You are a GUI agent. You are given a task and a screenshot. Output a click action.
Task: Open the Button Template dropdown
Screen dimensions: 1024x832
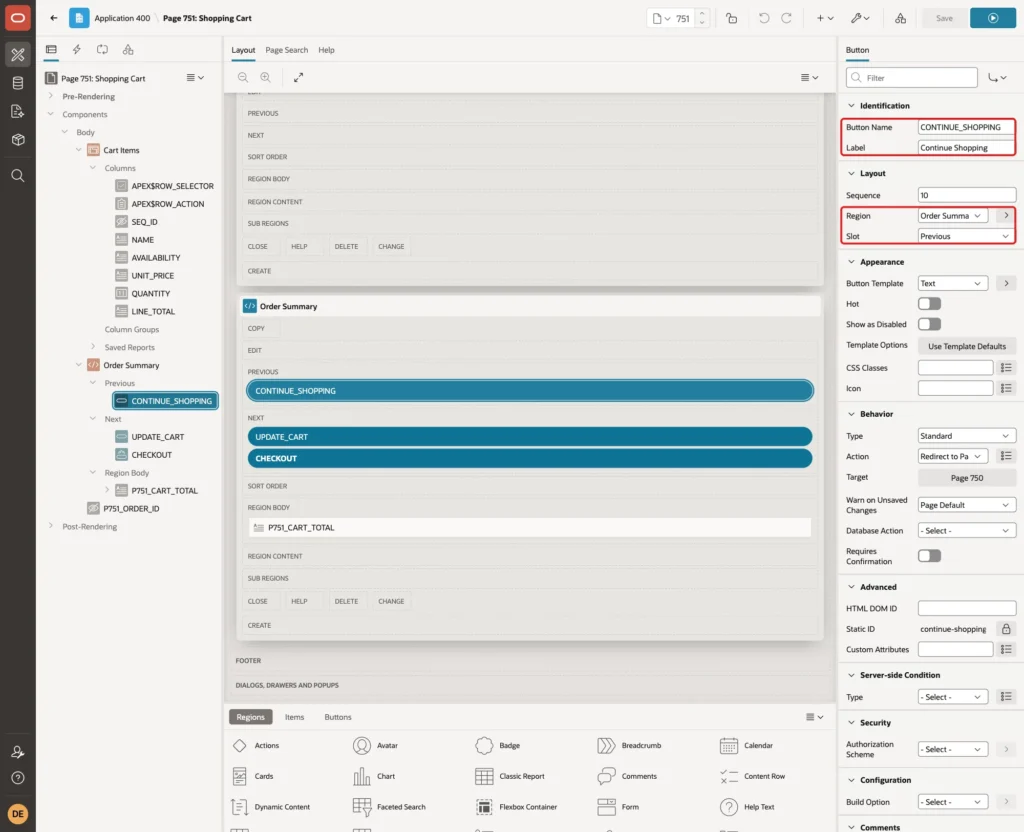pos(952,283)
